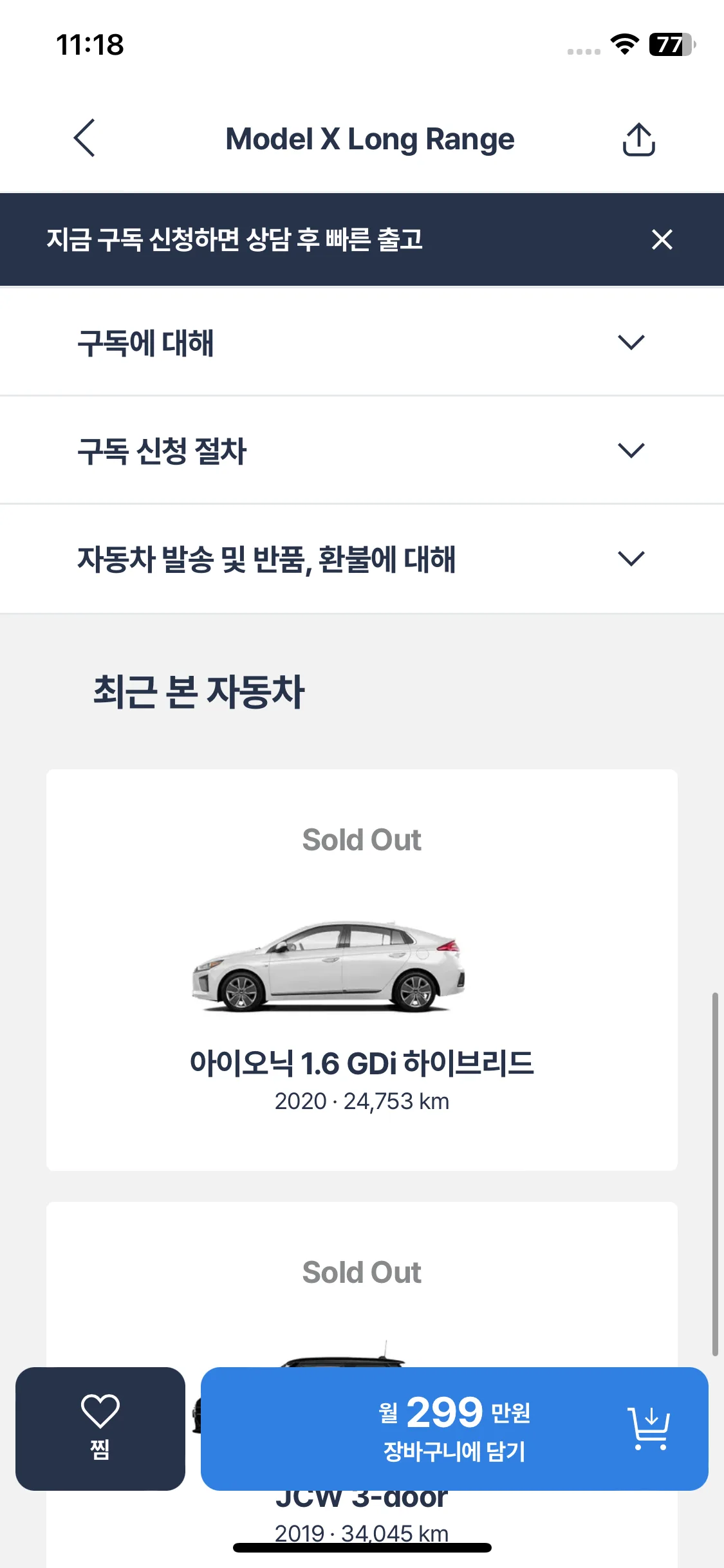Select the JCW 3-door car card
The height and width of the screenshot is (1568, 724).
tap(362, 1385)
